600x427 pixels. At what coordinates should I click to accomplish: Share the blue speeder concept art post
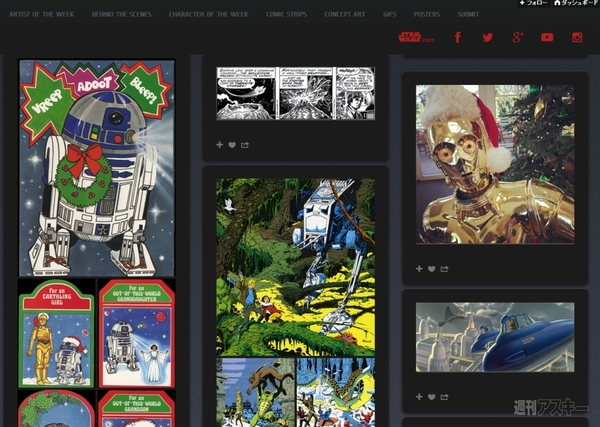(x=444, y=397)
